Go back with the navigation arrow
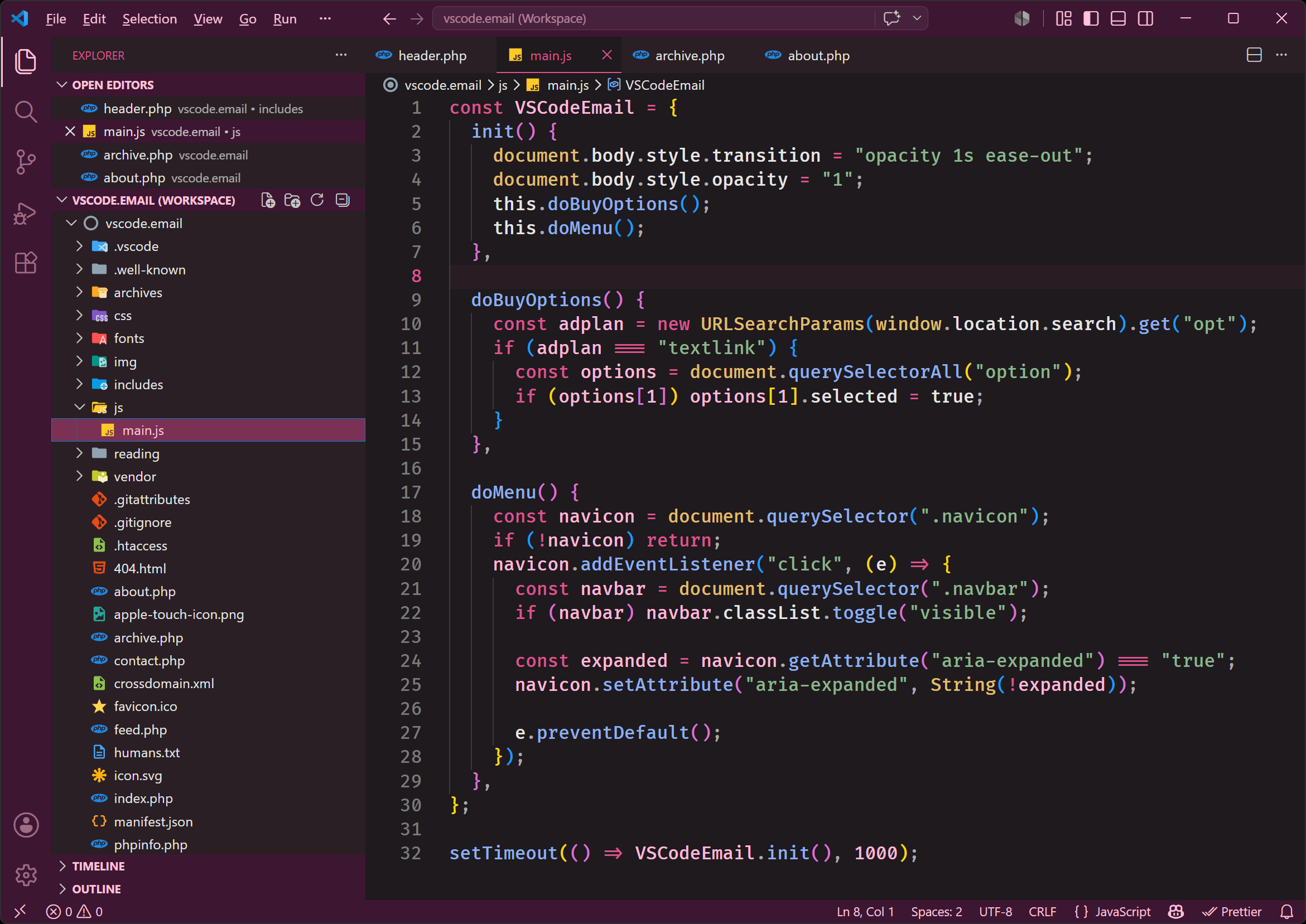Screen dimensions: 1306x924 [x=389, y=19]
